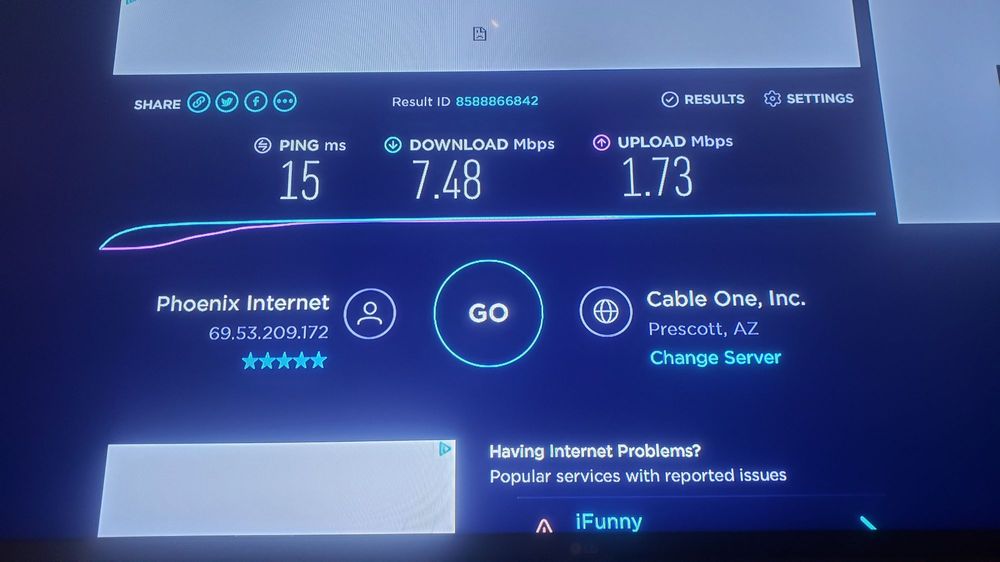1000x562 pixels.
Task: Click the upload arrow icon
Action: tap(601, 142)
